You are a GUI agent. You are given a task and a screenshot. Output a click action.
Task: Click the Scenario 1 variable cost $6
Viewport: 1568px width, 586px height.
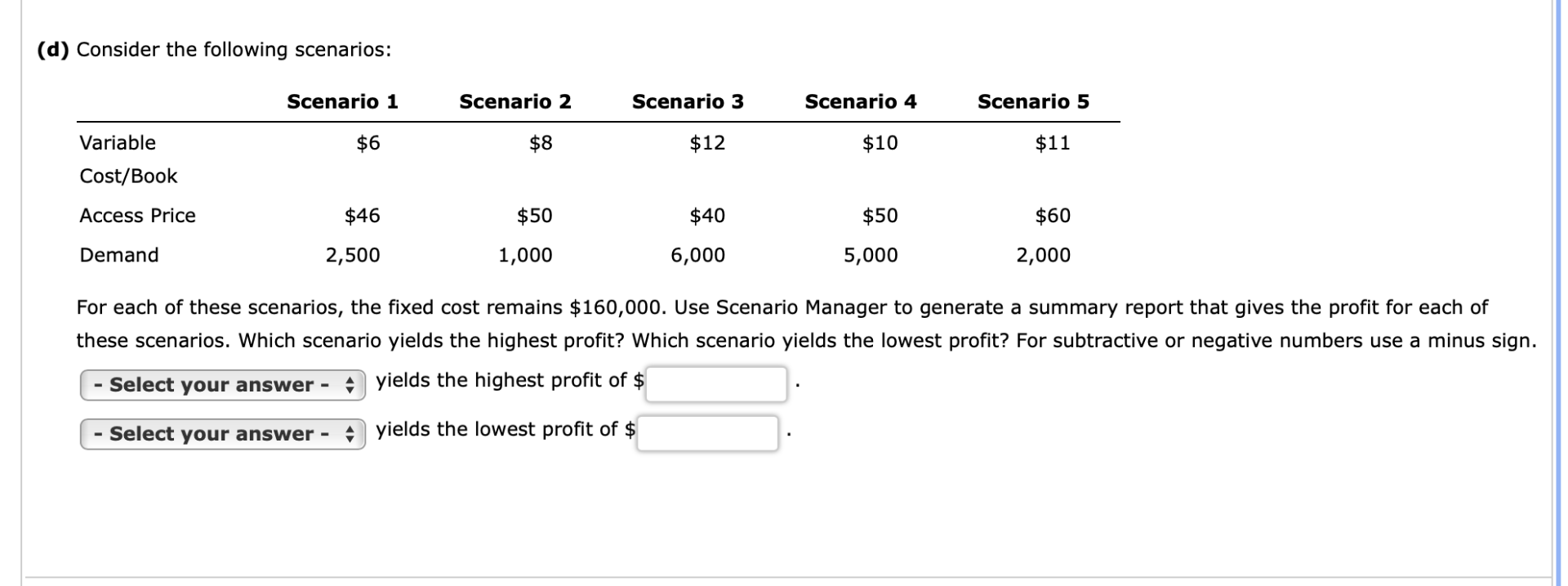tap(368, 143)
